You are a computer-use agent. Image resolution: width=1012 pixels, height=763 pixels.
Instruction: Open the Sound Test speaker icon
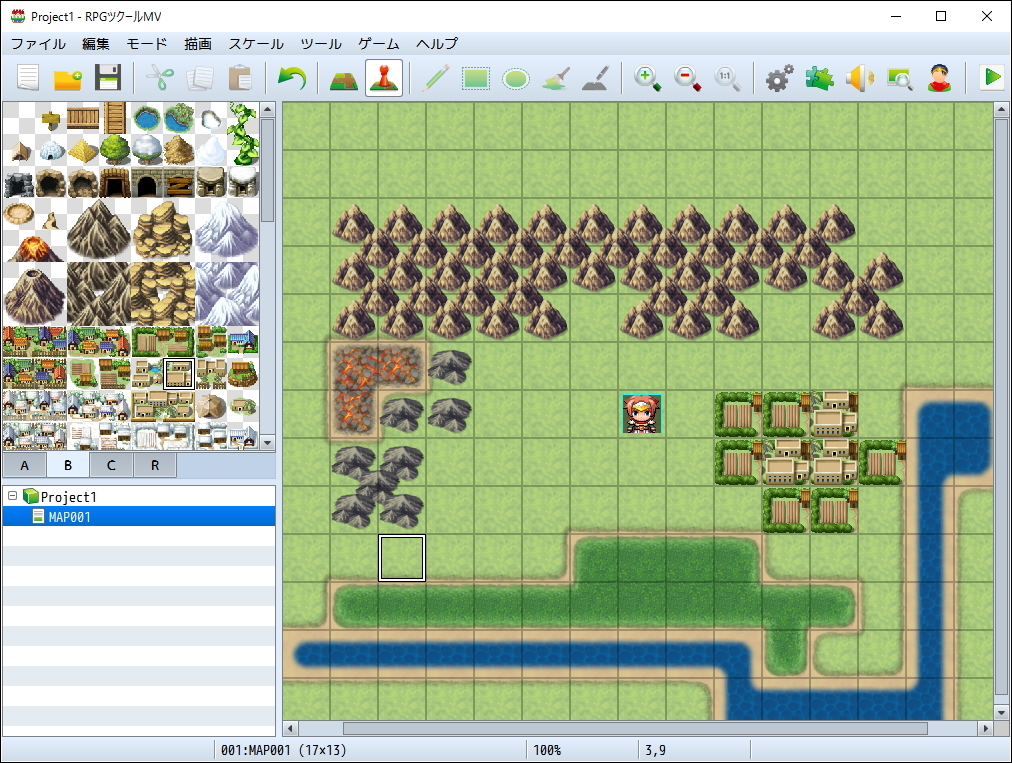[x=860, y=78]
